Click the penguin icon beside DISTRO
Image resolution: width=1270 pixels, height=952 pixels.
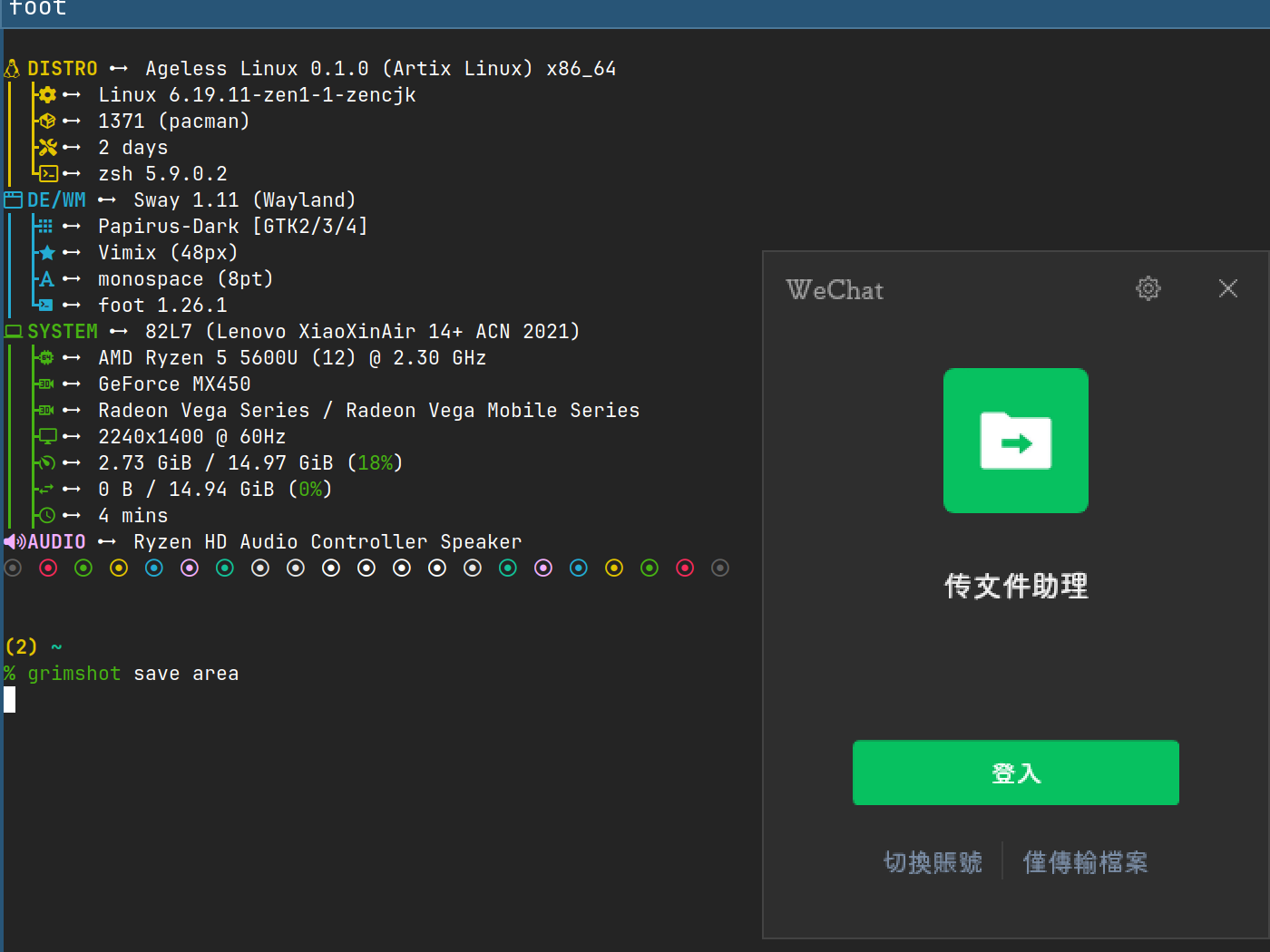point(12,69)
